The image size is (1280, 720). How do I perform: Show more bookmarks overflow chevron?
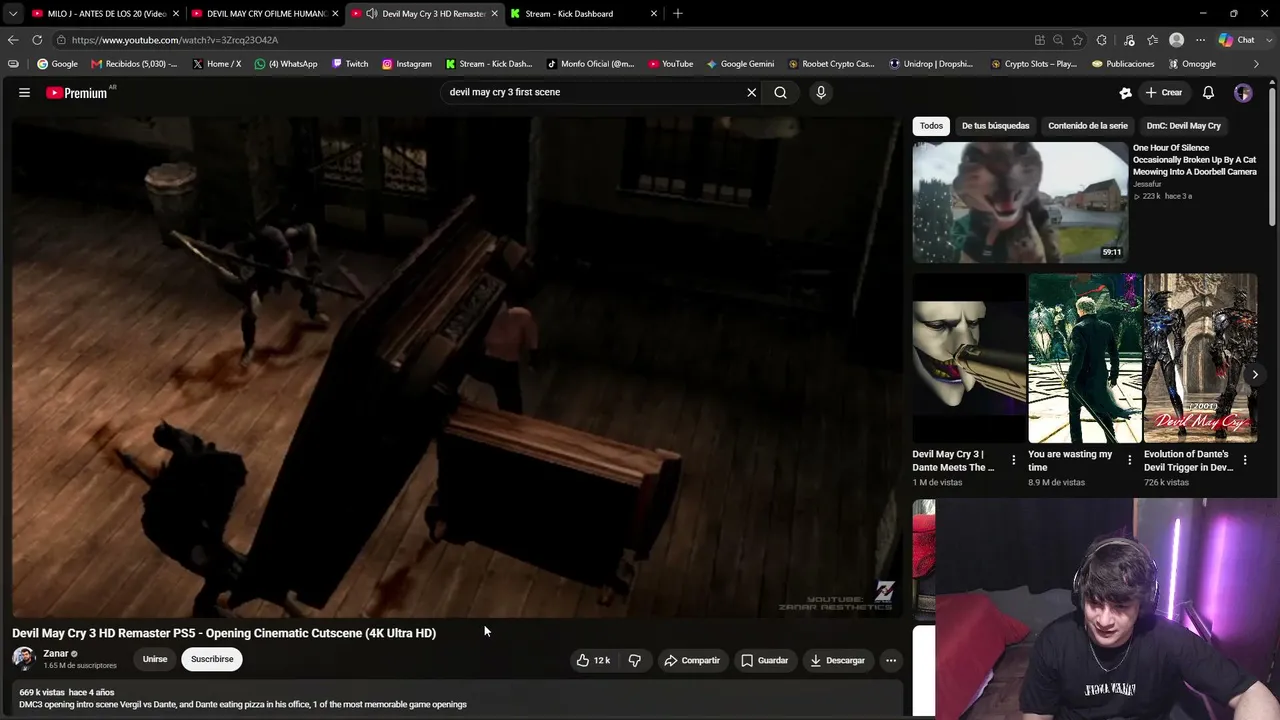(x=1257, y=64)
